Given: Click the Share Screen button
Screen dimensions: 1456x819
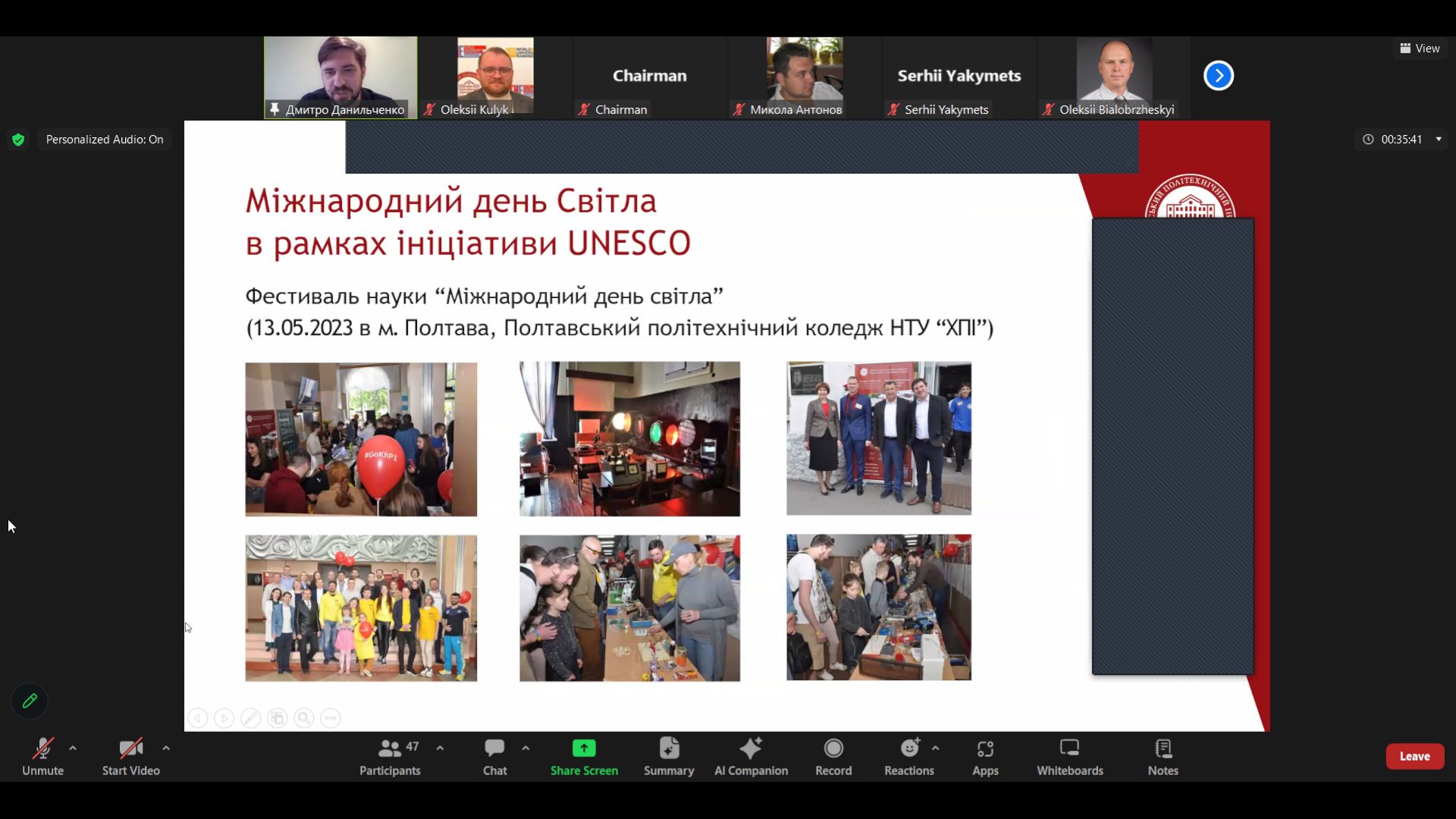Looking at the screenshot, I should 584,756.
